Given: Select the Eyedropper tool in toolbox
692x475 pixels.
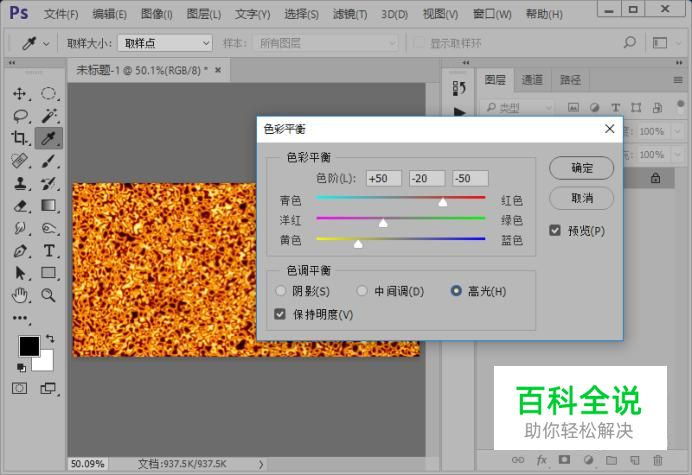Looking at the screenshot, I should click(49, 138).
